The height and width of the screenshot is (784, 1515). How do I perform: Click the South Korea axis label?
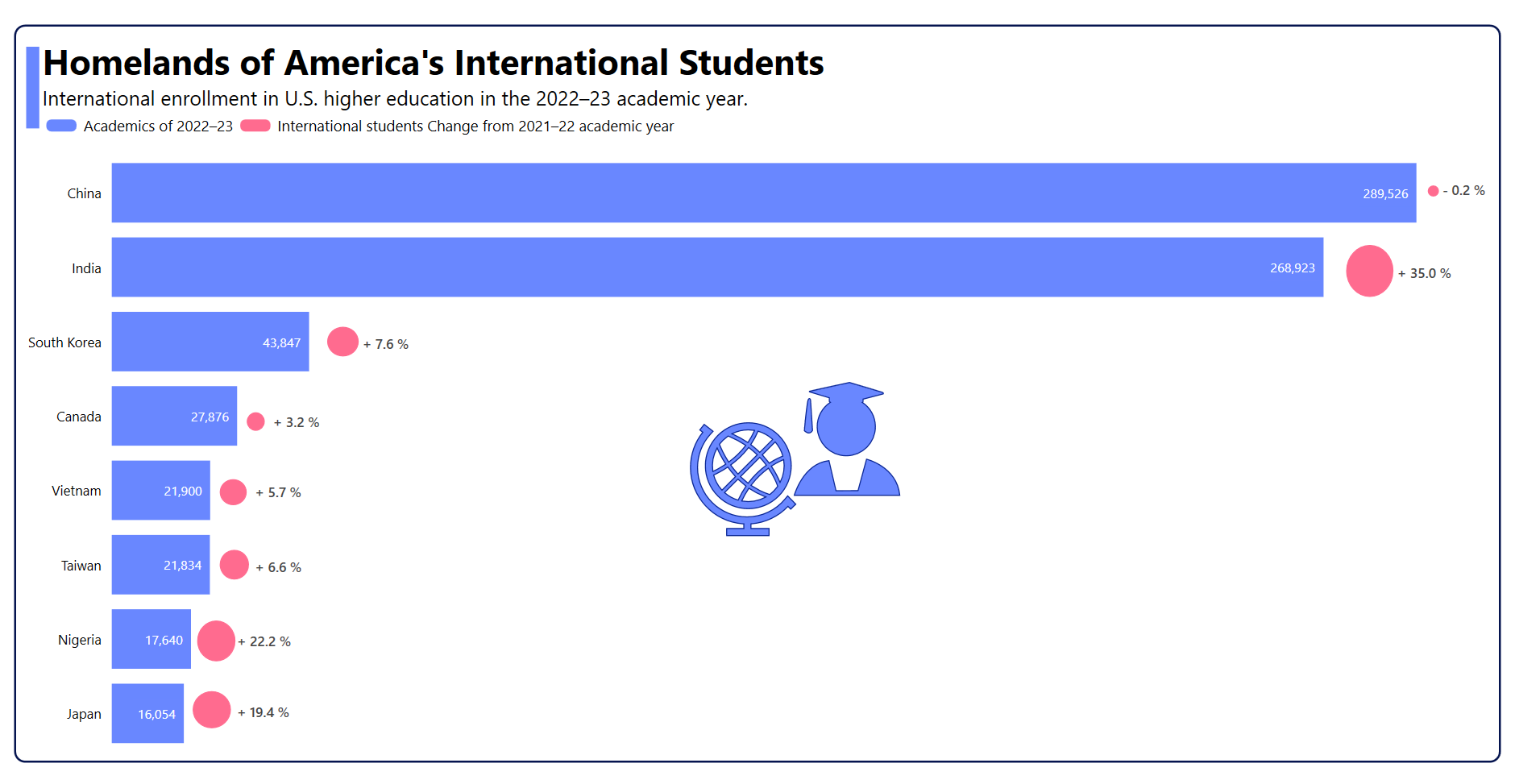coord(64,342)
